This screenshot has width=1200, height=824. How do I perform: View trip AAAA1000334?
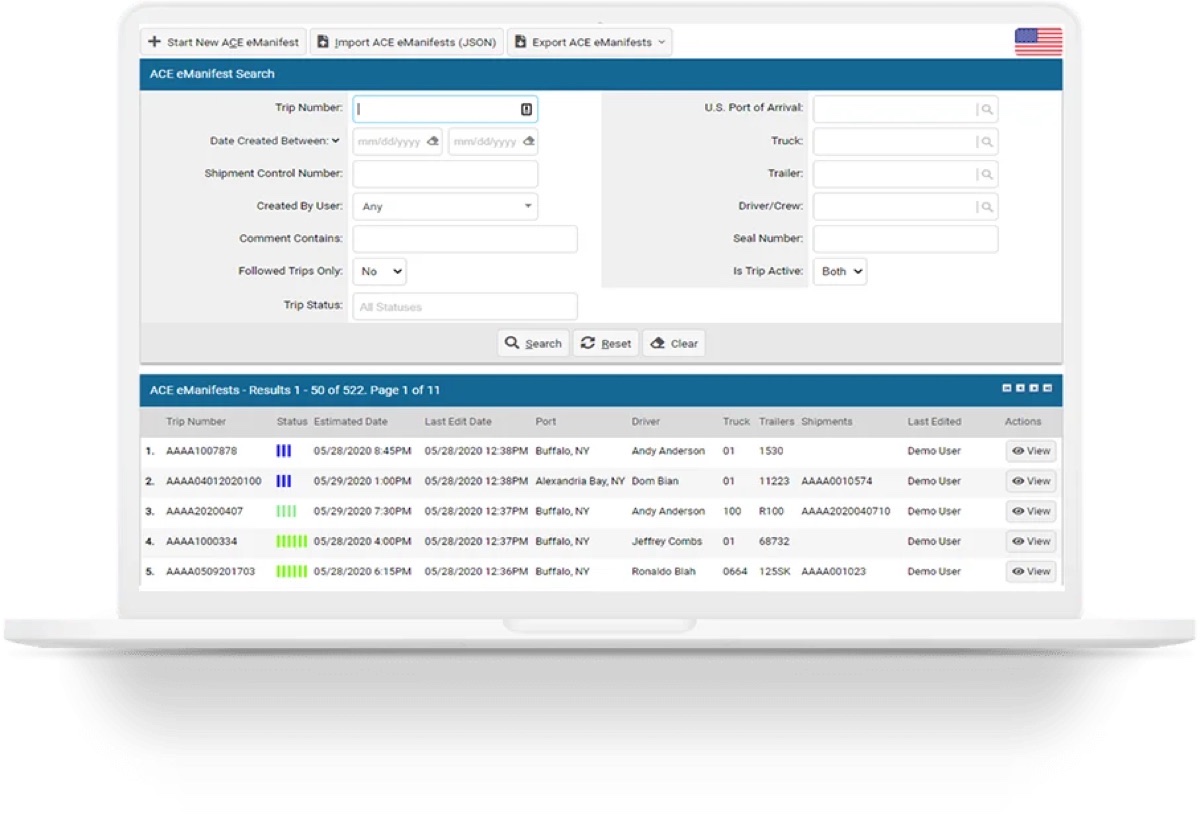pos(1031,541)
